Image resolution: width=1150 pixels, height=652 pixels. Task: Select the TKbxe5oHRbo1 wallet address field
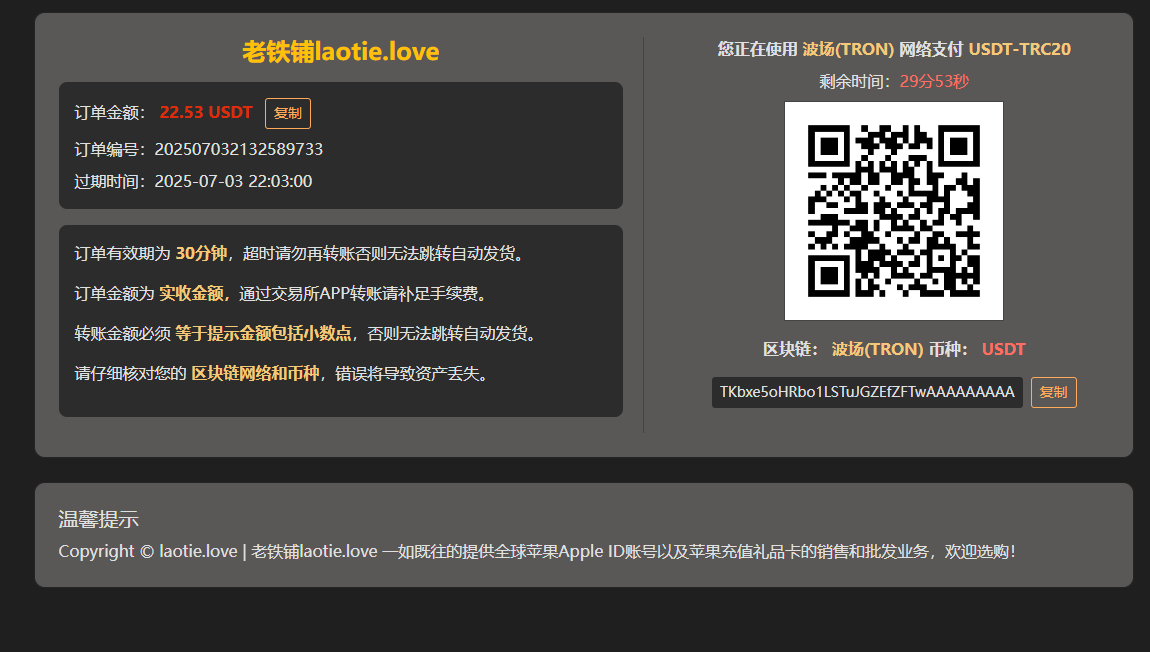coord(866,391)
